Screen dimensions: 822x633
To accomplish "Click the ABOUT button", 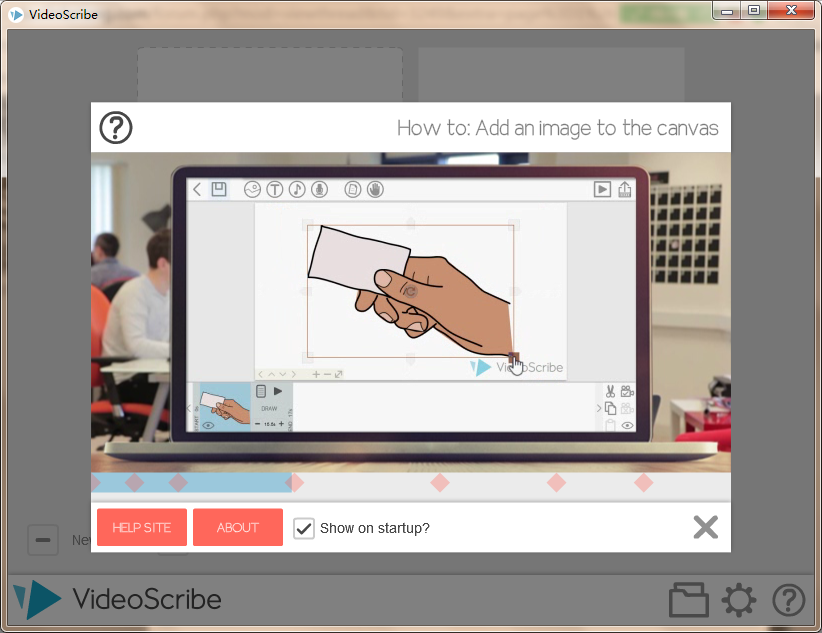I will 238,528.
